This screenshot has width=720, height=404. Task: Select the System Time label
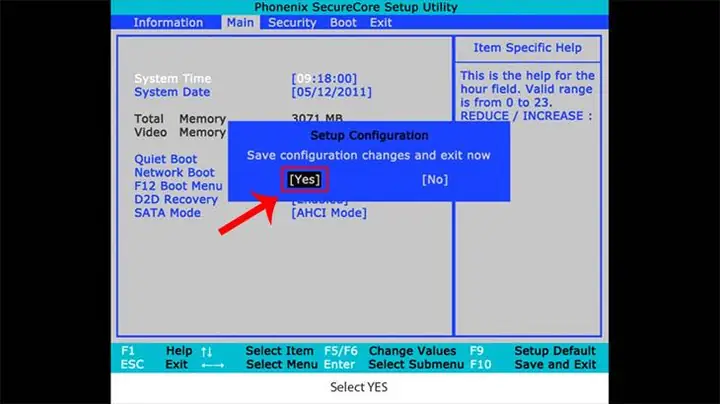tap(173, 79)
